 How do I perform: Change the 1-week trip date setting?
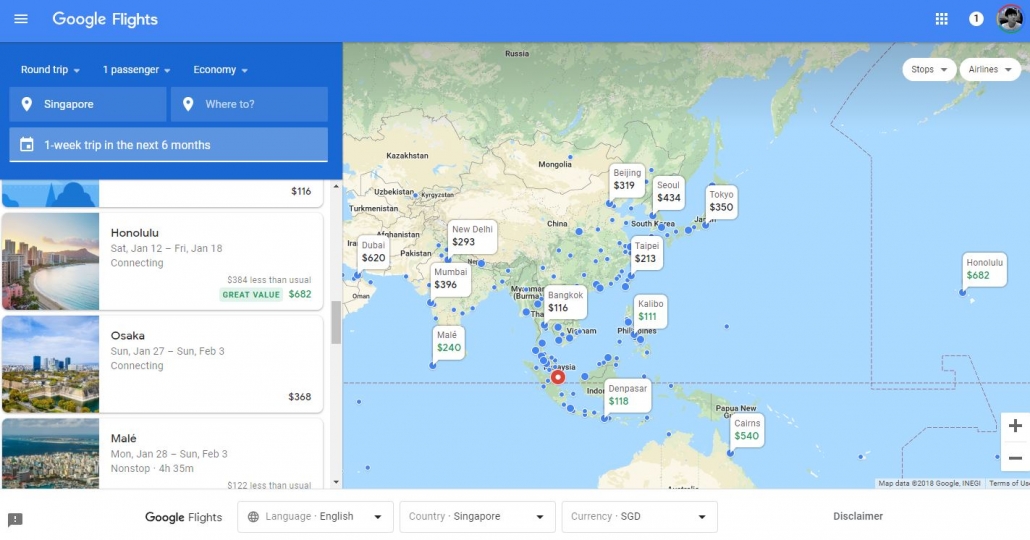[x=169, y=145]
